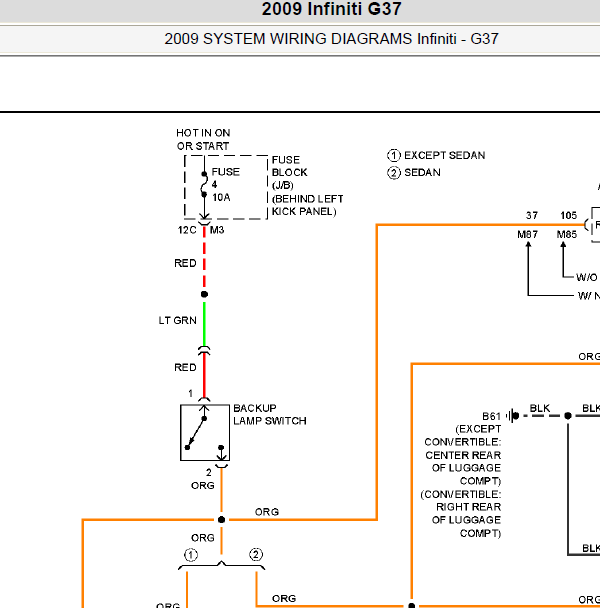Click the circled 2 marker above wire branch
The image size is (600, 608).
coord(256,554)
